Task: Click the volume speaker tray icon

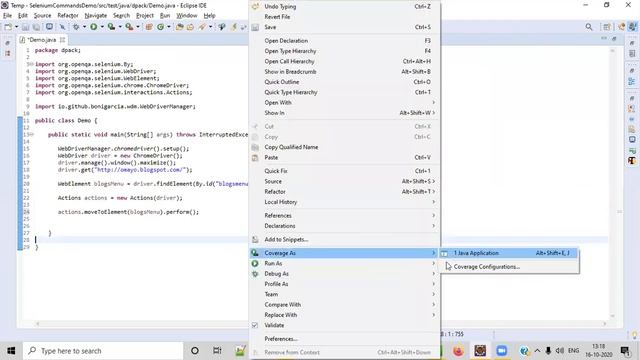Action: point(560,351)
